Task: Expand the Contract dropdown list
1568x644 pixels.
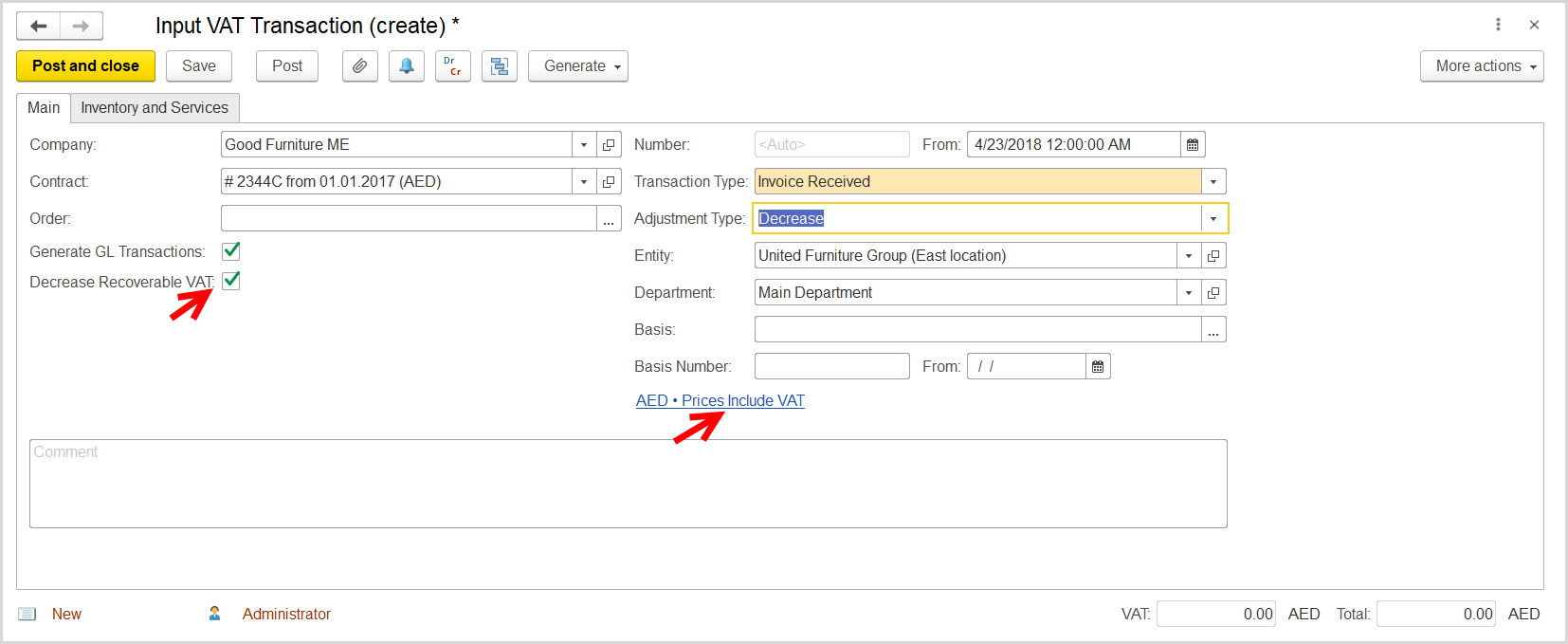Action: [x=584, y=182]
